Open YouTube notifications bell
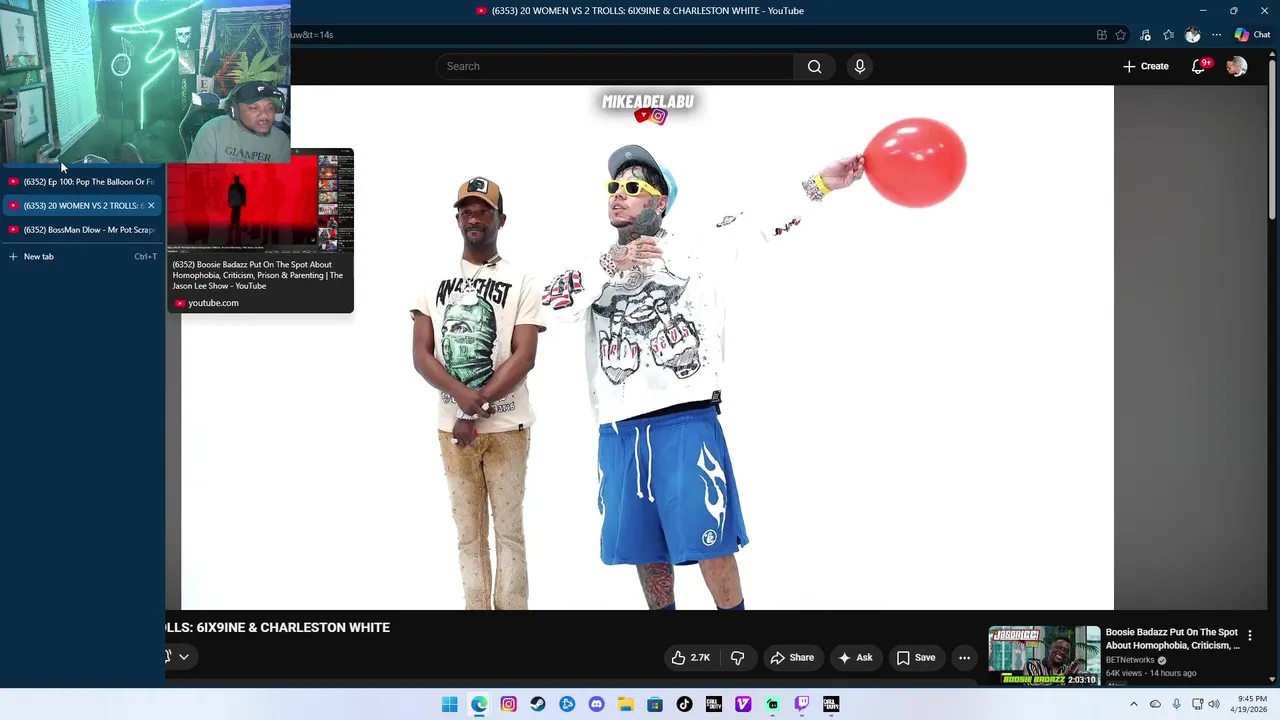The height and width of the screenshot is (720, 1280). [x=1198, y=66]
